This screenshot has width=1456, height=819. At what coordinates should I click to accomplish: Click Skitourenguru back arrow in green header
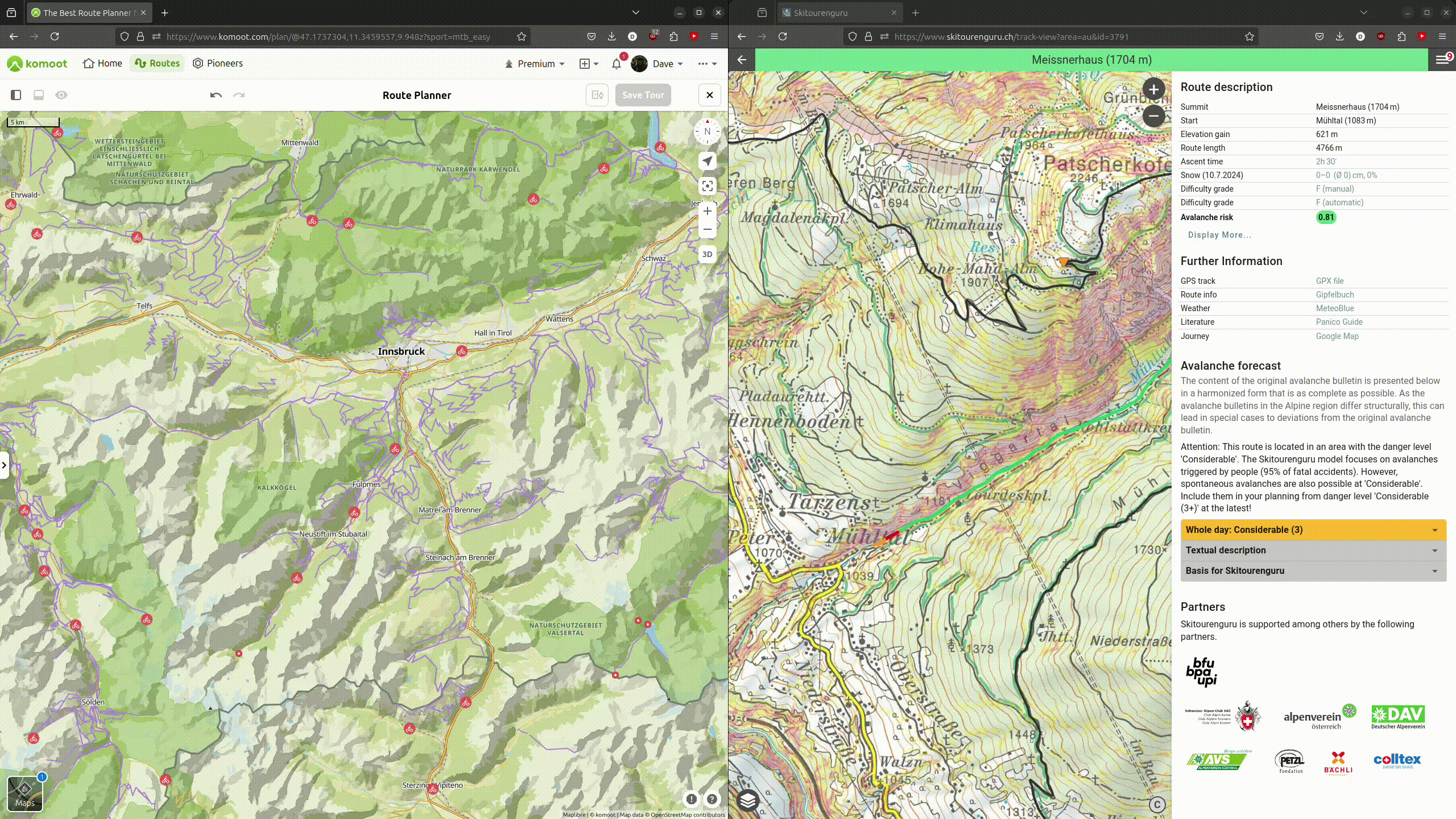point(742,60)
